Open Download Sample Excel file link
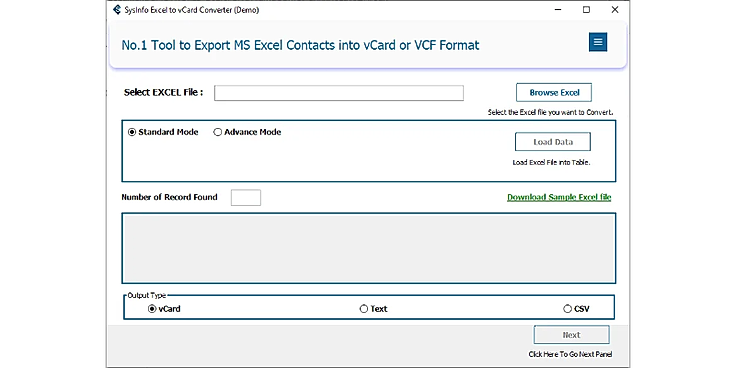Viewport: 736px width, 368px height. point(559,197)
